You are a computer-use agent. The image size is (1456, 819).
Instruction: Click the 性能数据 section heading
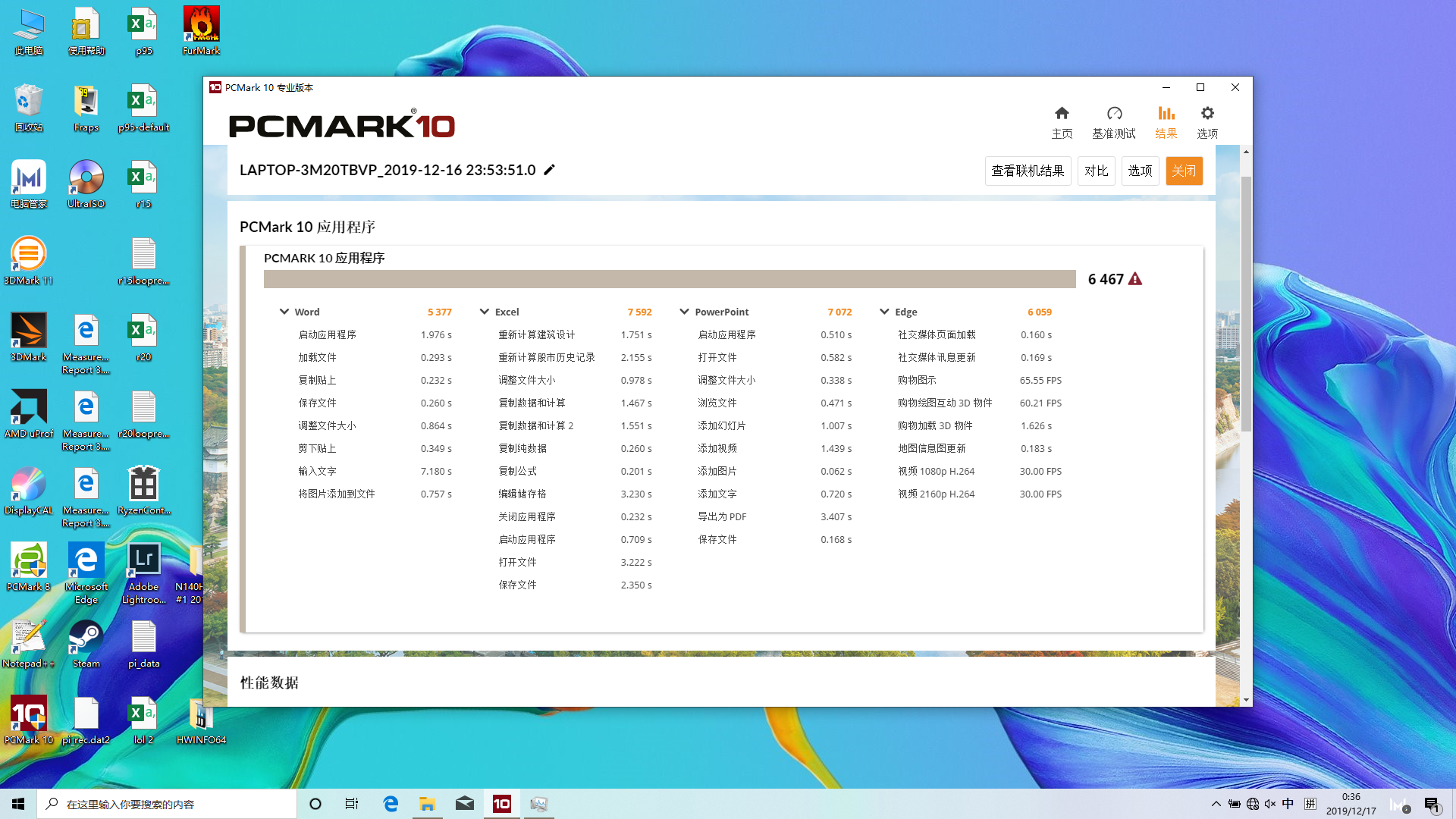coord(269,682)
